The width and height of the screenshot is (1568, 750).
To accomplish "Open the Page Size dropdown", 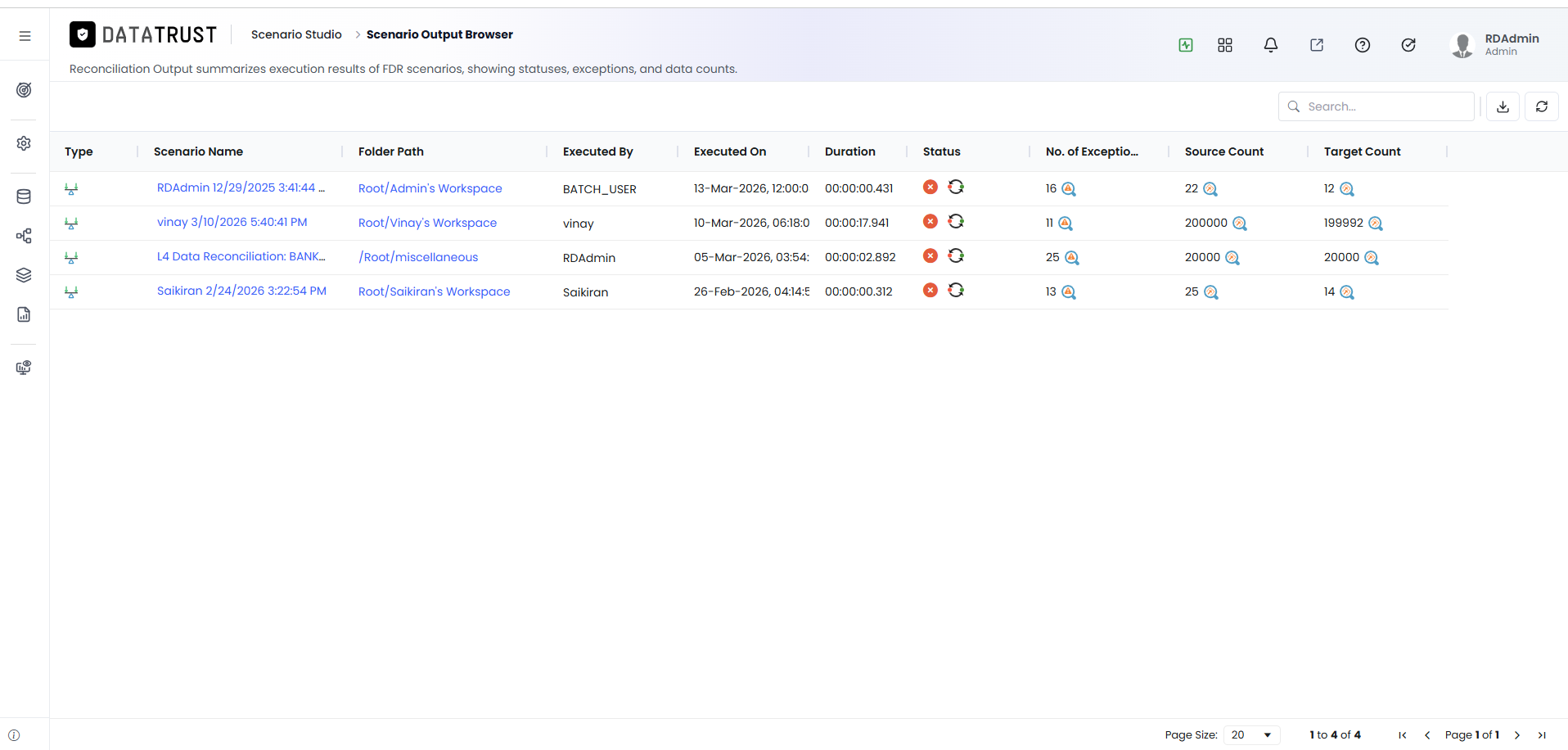I will point(1251,734).
